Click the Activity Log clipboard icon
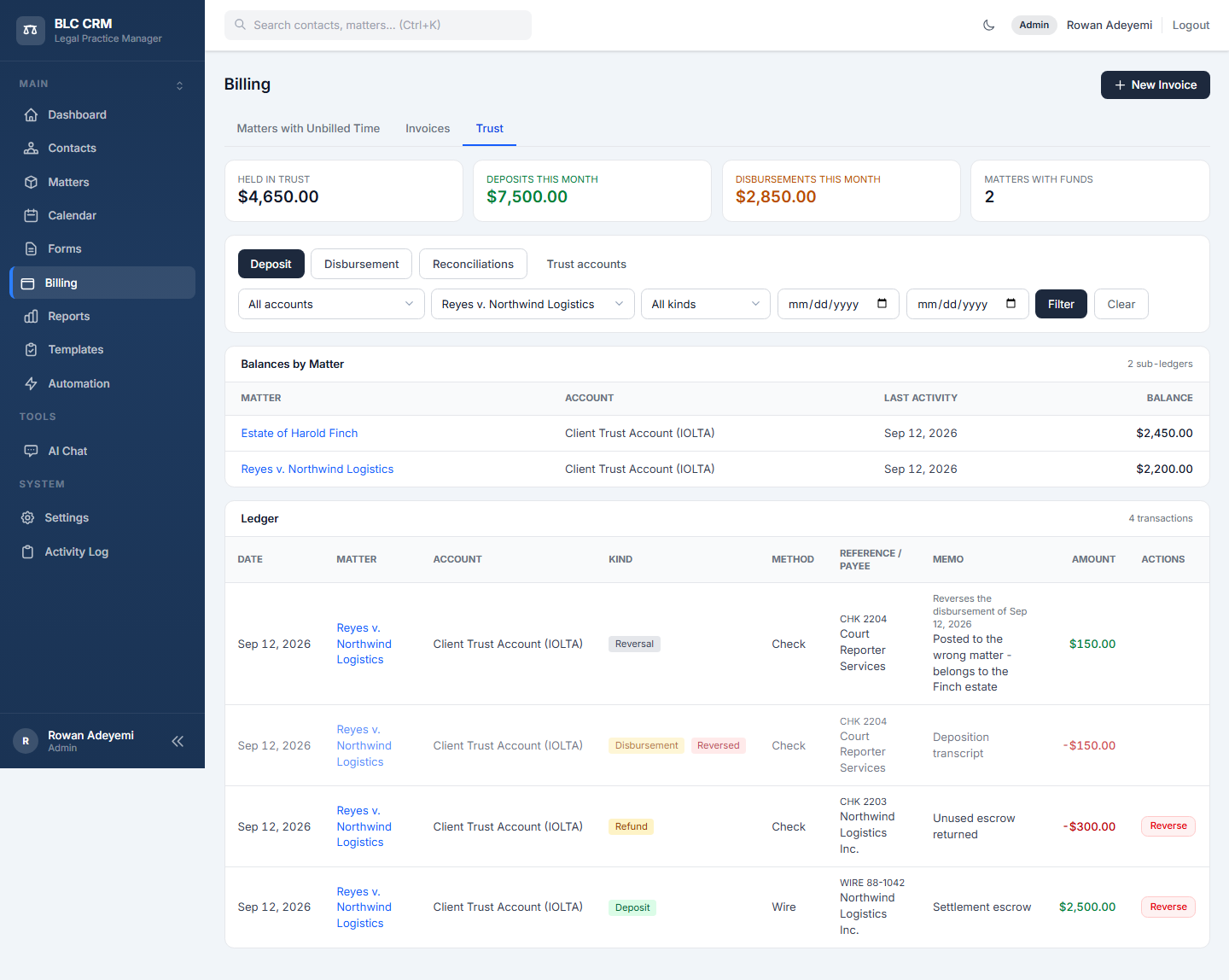Screen dimensions: 1229x980 (x=27, y=551)
